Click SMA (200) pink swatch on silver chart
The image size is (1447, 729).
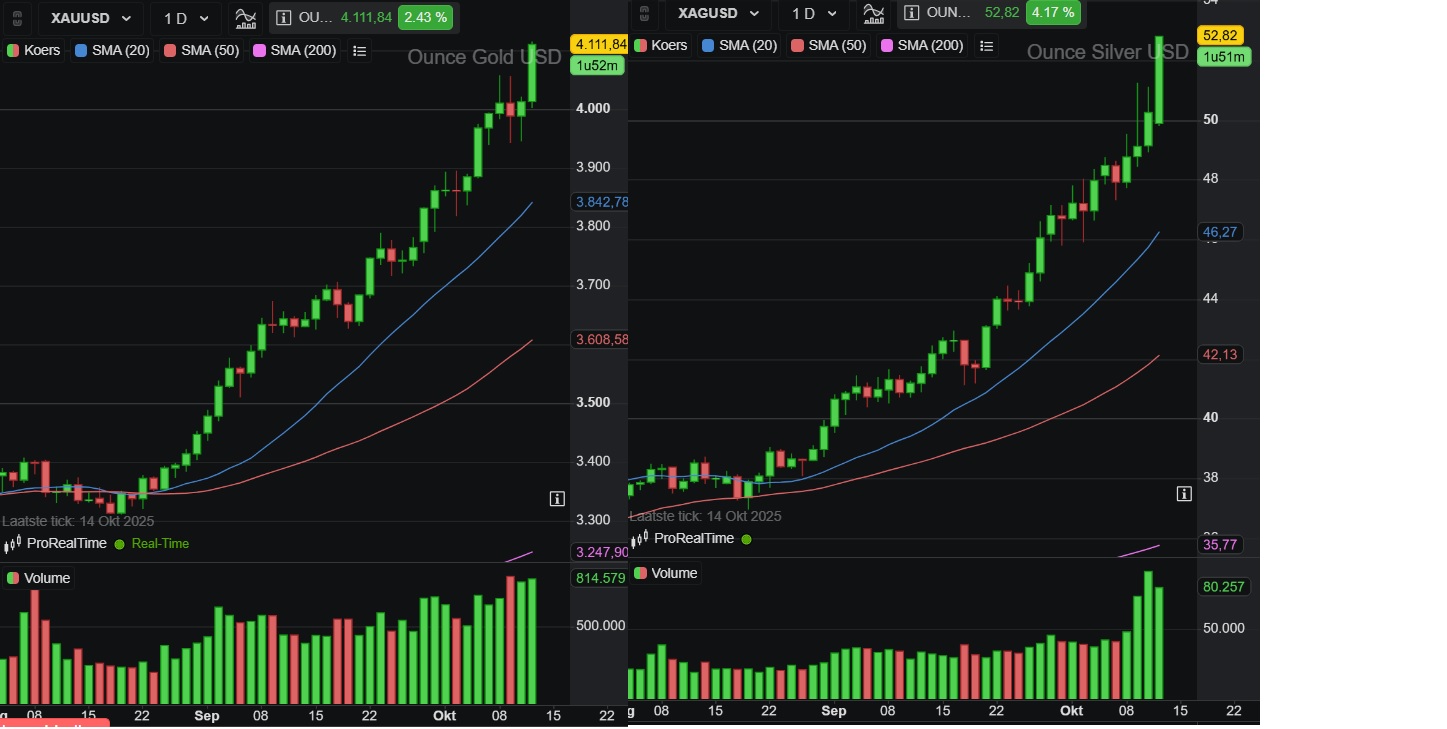(886, 45)
